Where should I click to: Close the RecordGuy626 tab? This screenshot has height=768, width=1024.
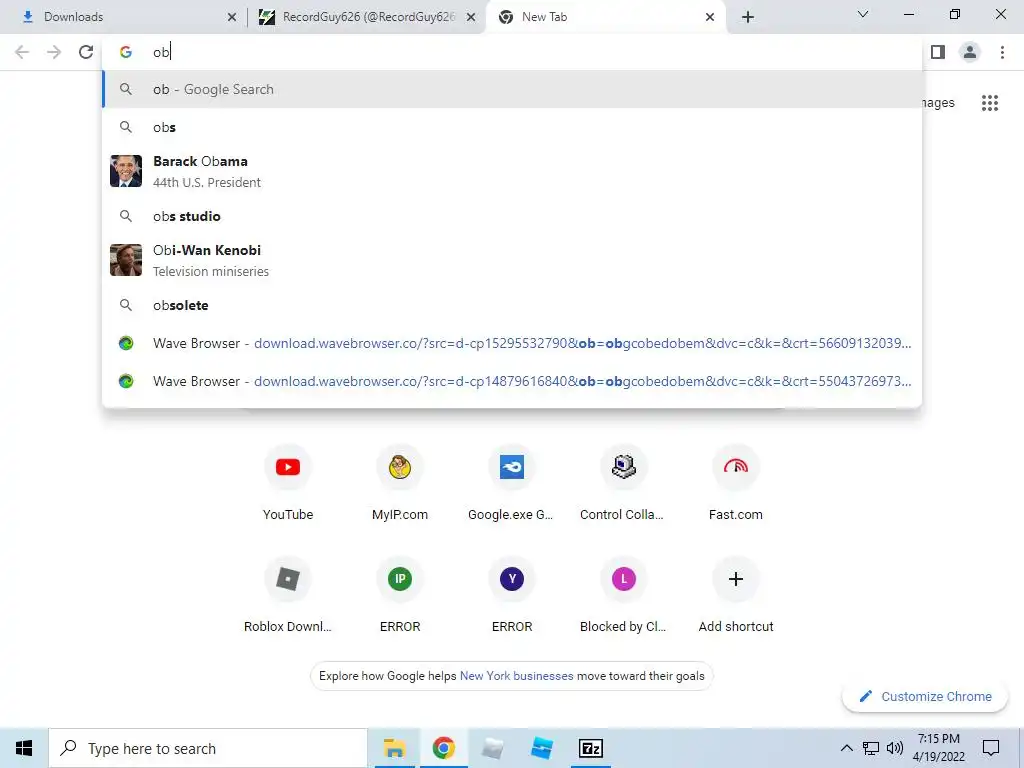[471, 18]
